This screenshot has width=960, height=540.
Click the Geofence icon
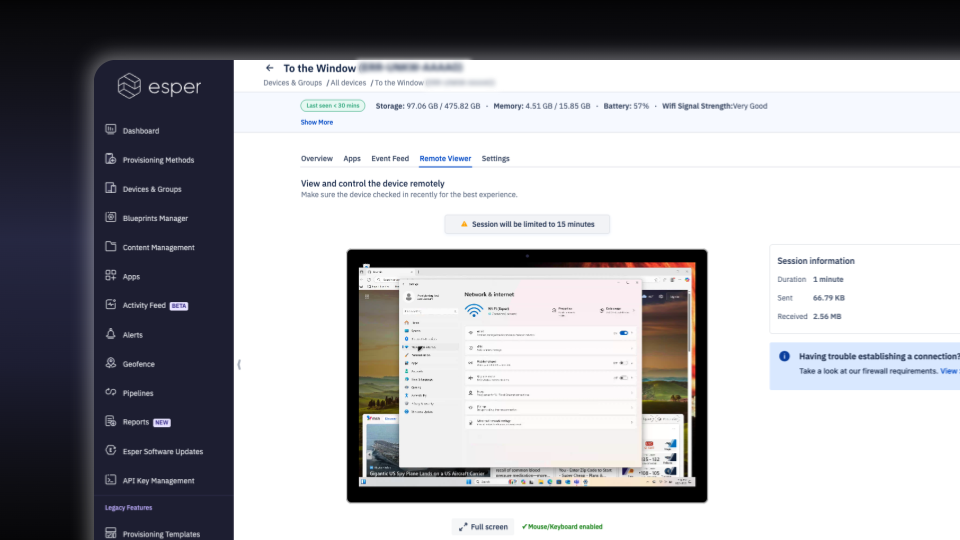pos(111,363)
